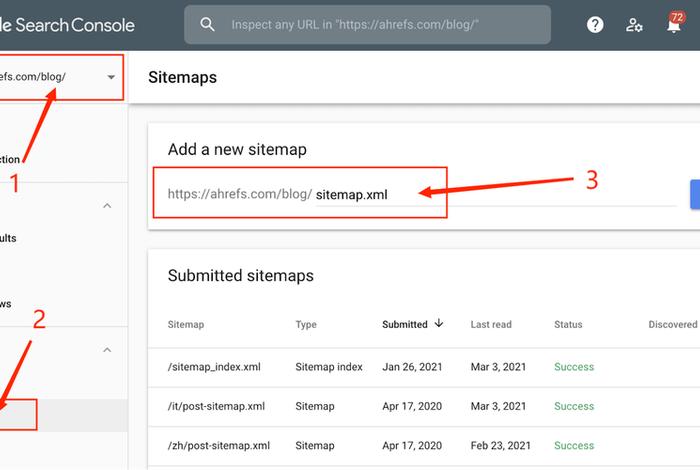
Task: Open the help question mark icon
Action: click(x=595, y=25)
